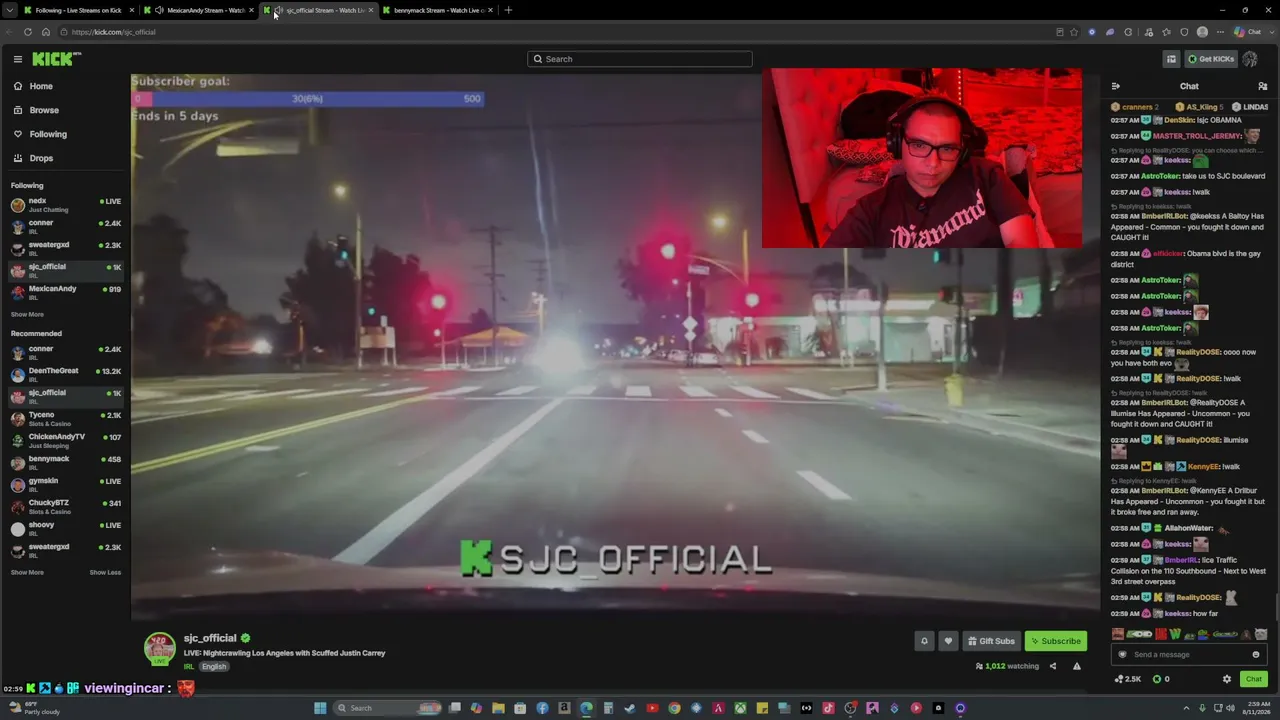Click the Windows taskbar search box
This screenshot has height=720, width=1280.
coord(388,708)
